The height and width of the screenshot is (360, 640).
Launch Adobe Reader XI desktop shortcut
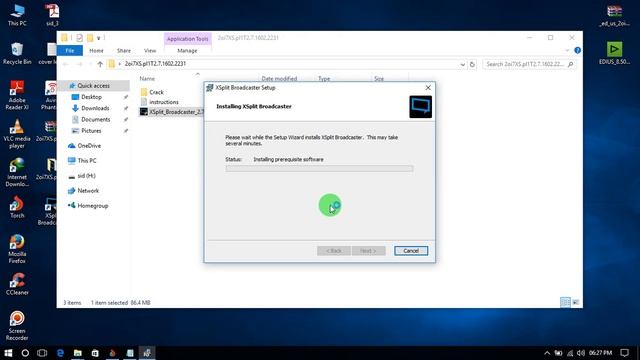point(17,95)
